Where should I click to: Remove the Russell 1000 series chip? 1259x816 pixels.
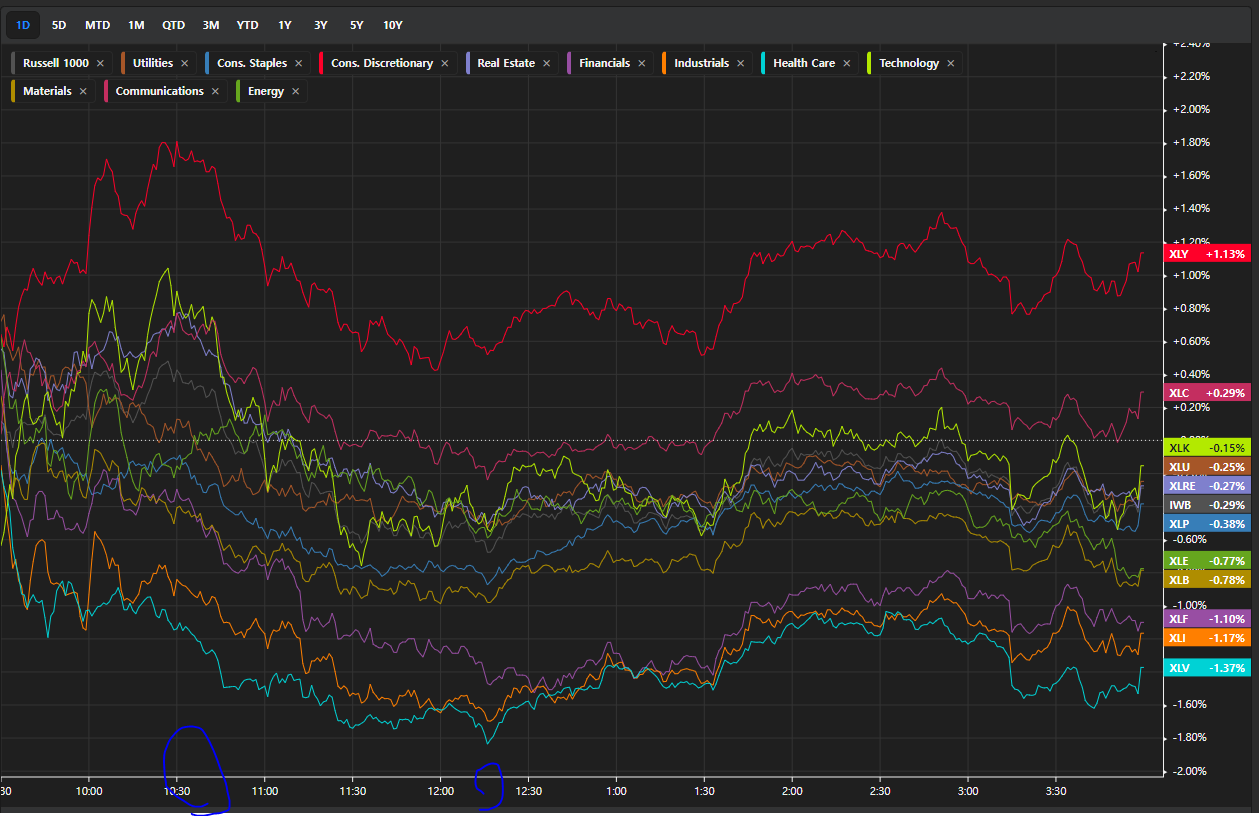click(x=100, y=63)
